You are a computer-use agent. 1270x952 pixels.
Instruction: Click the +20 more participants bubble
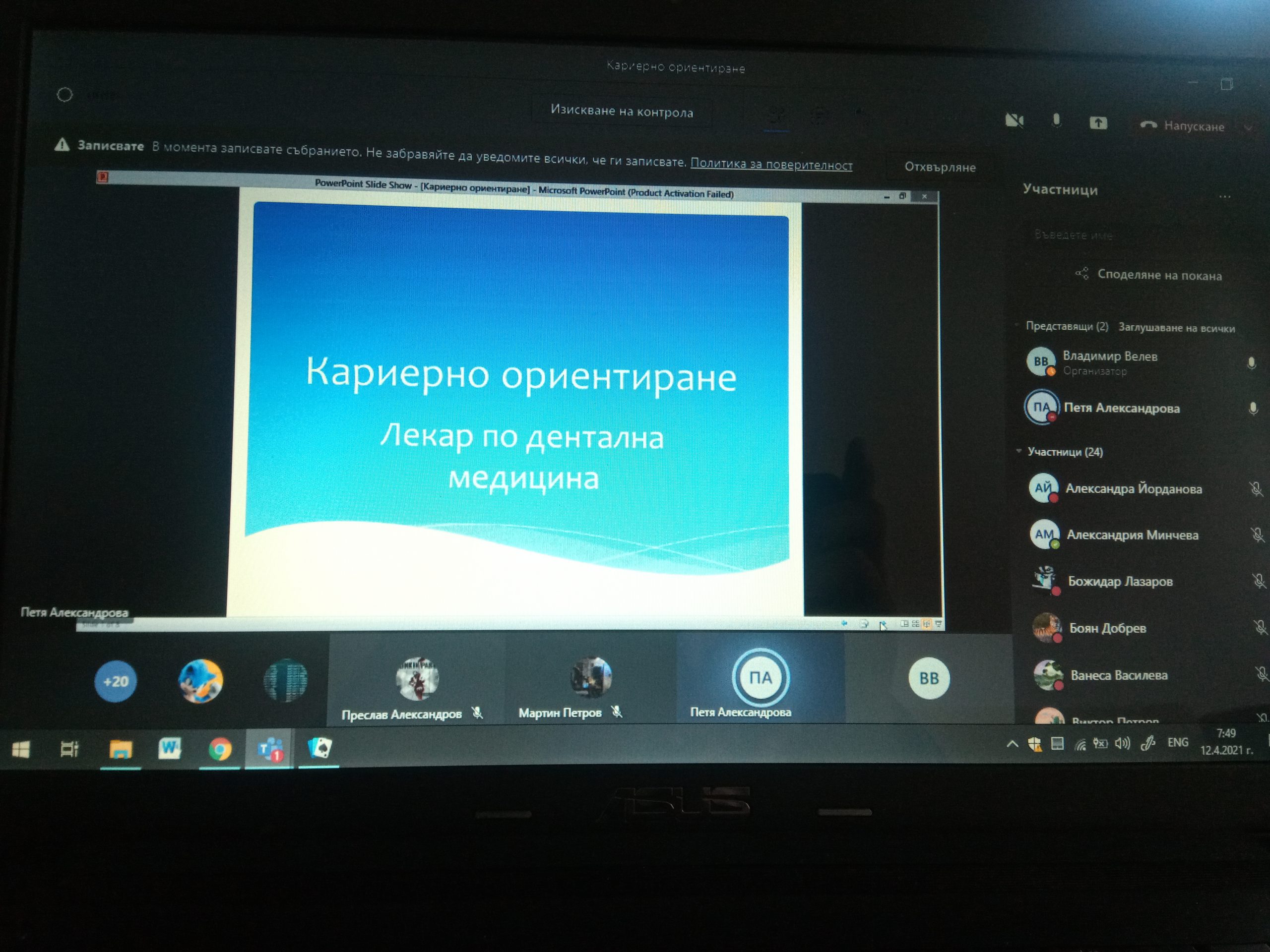click(116, 682)
